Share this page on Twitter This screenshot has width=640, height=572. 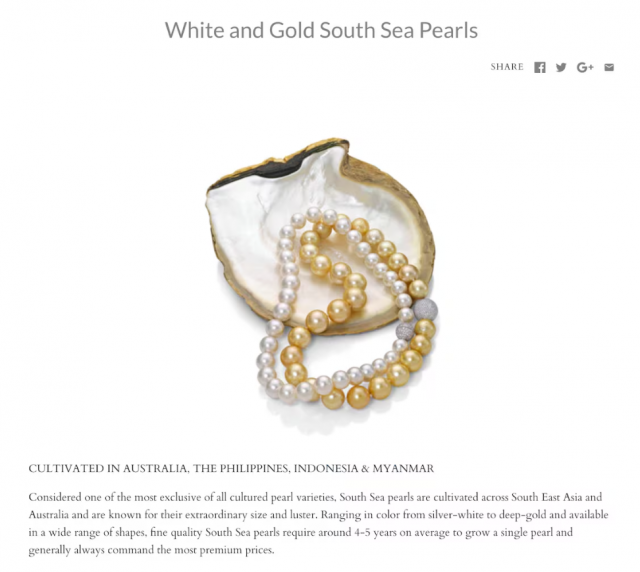[x=561, y=67]
